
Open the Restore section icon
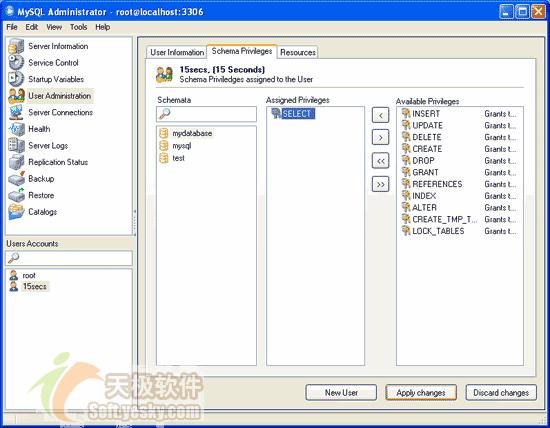tap(16, 195)
